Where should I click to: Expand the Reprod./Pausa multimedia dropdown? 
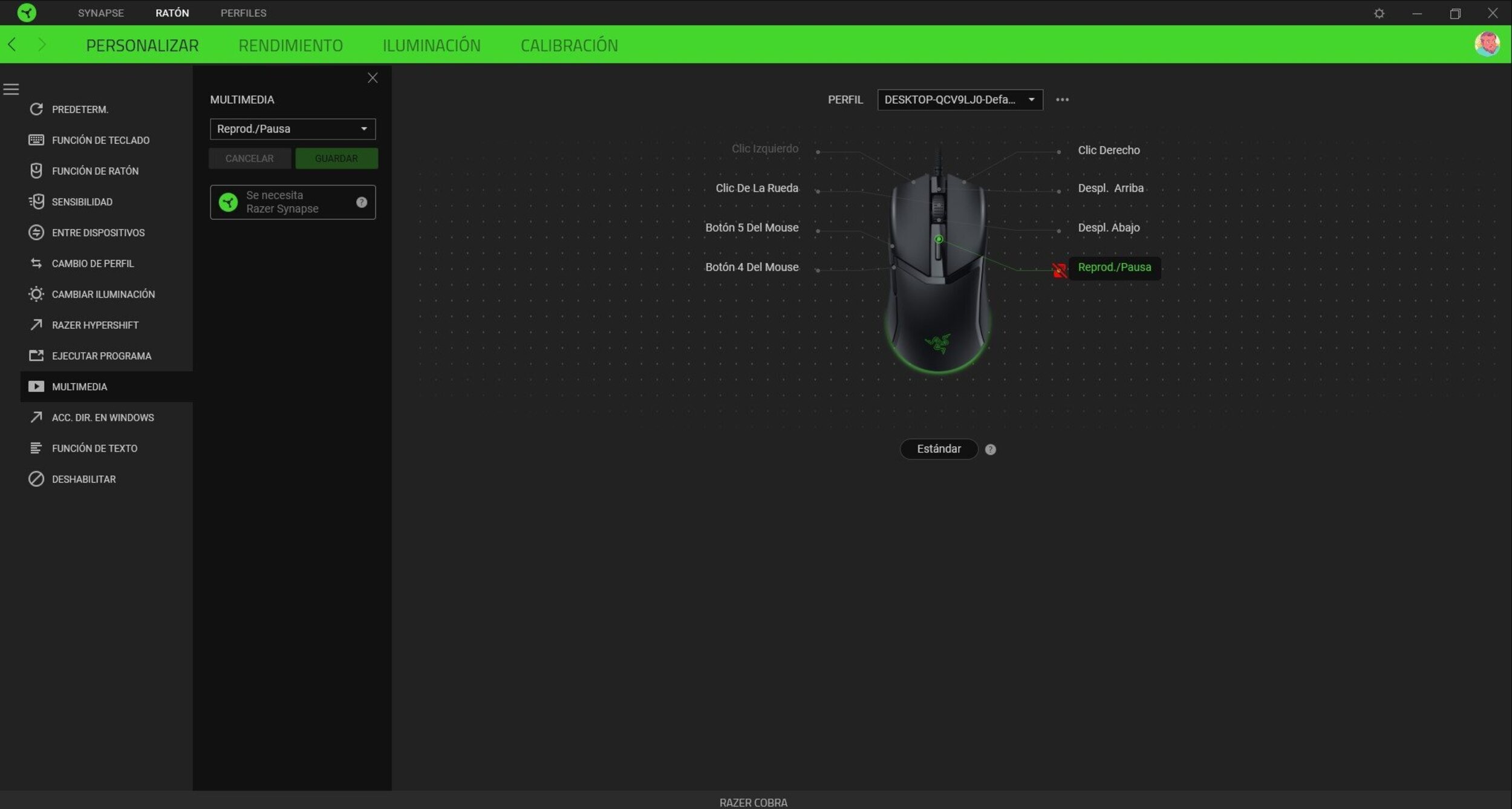pyautogui.click(x=293, y=129)
